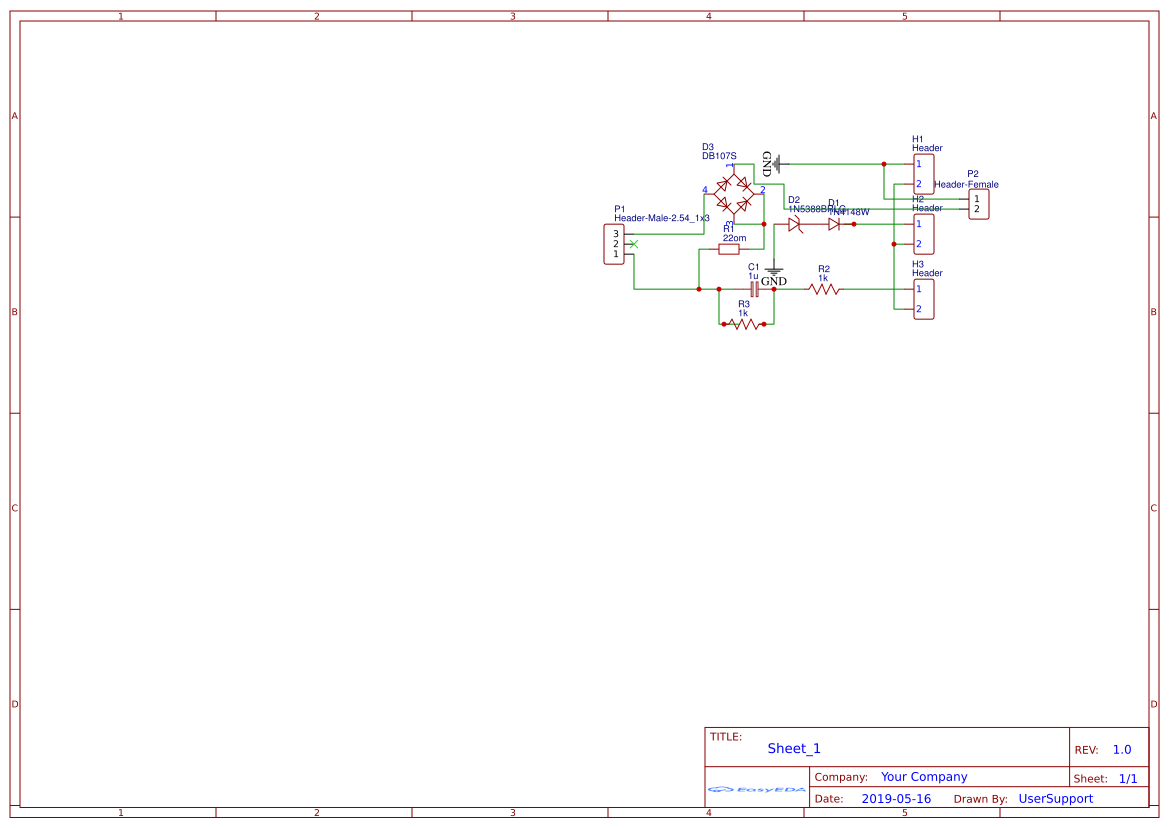The width and height of the screenshot is (1169, 828).
Task: Click the GND symbol below D2
Action: 773,271
